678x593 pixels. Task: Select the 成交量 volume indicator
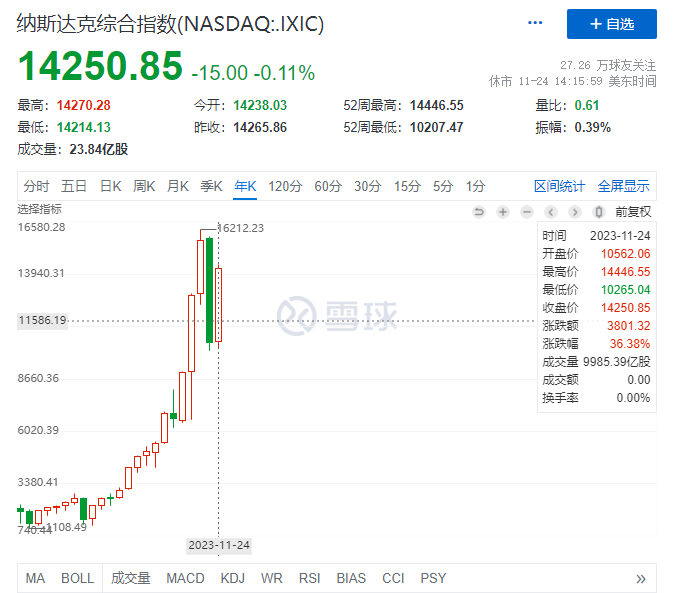(x=131, y=578)
